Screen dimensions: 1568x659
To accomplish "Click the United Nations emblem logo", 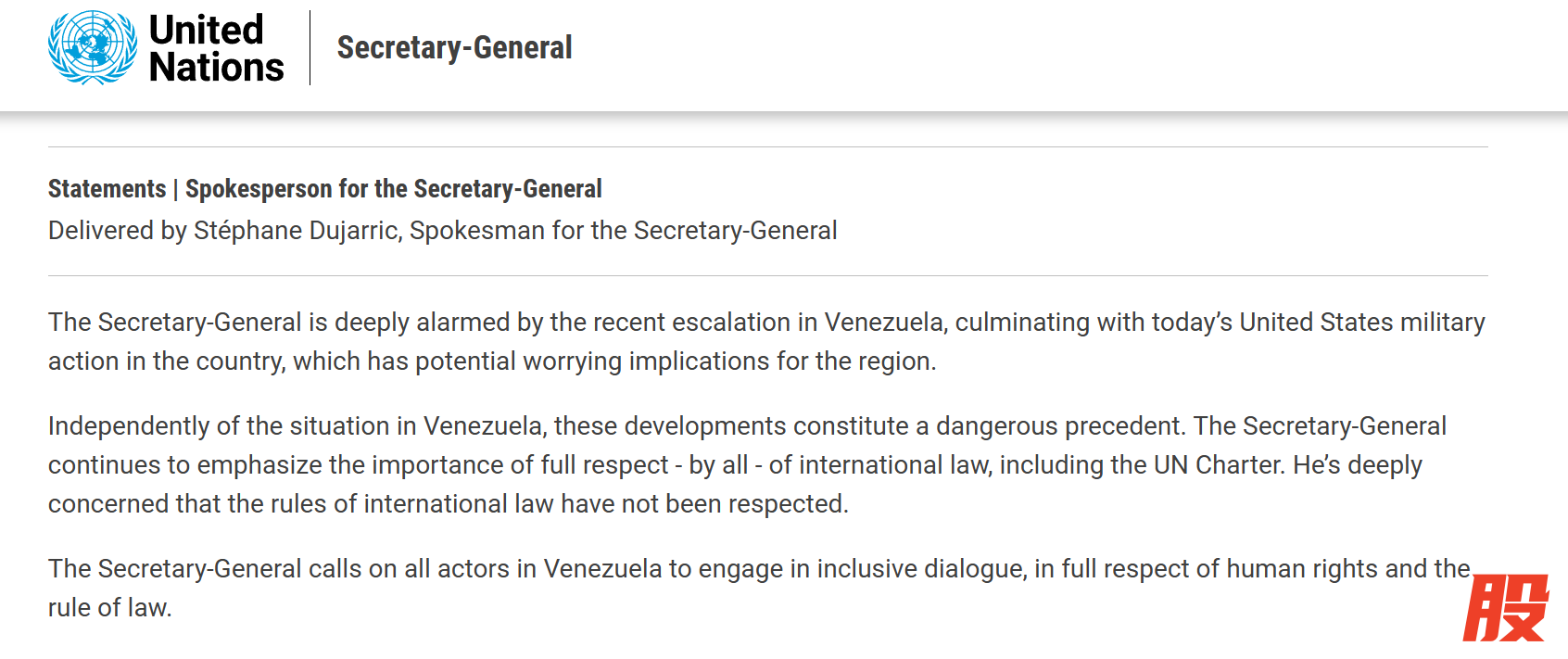I will tap(92, 48).
